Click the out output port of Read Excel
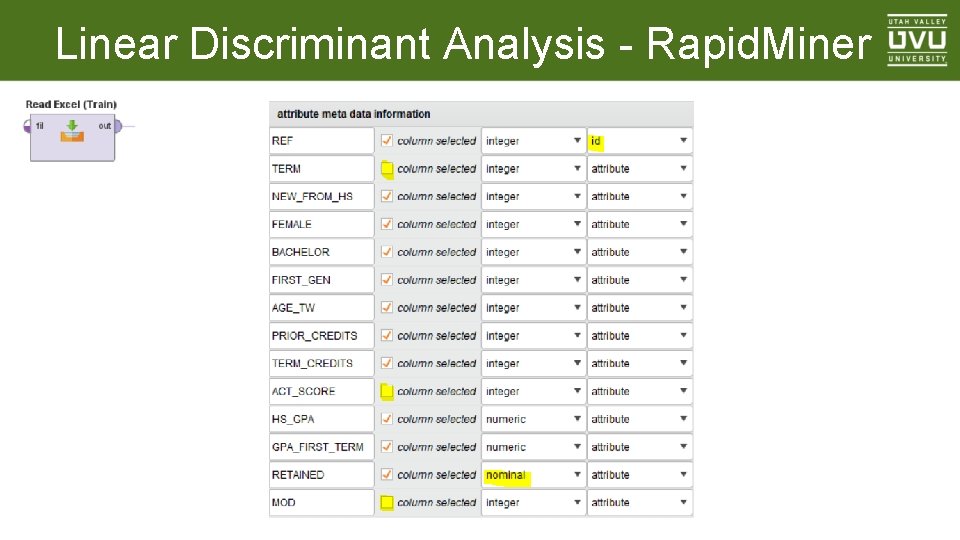The image size is (960, 540). point(118,126)
